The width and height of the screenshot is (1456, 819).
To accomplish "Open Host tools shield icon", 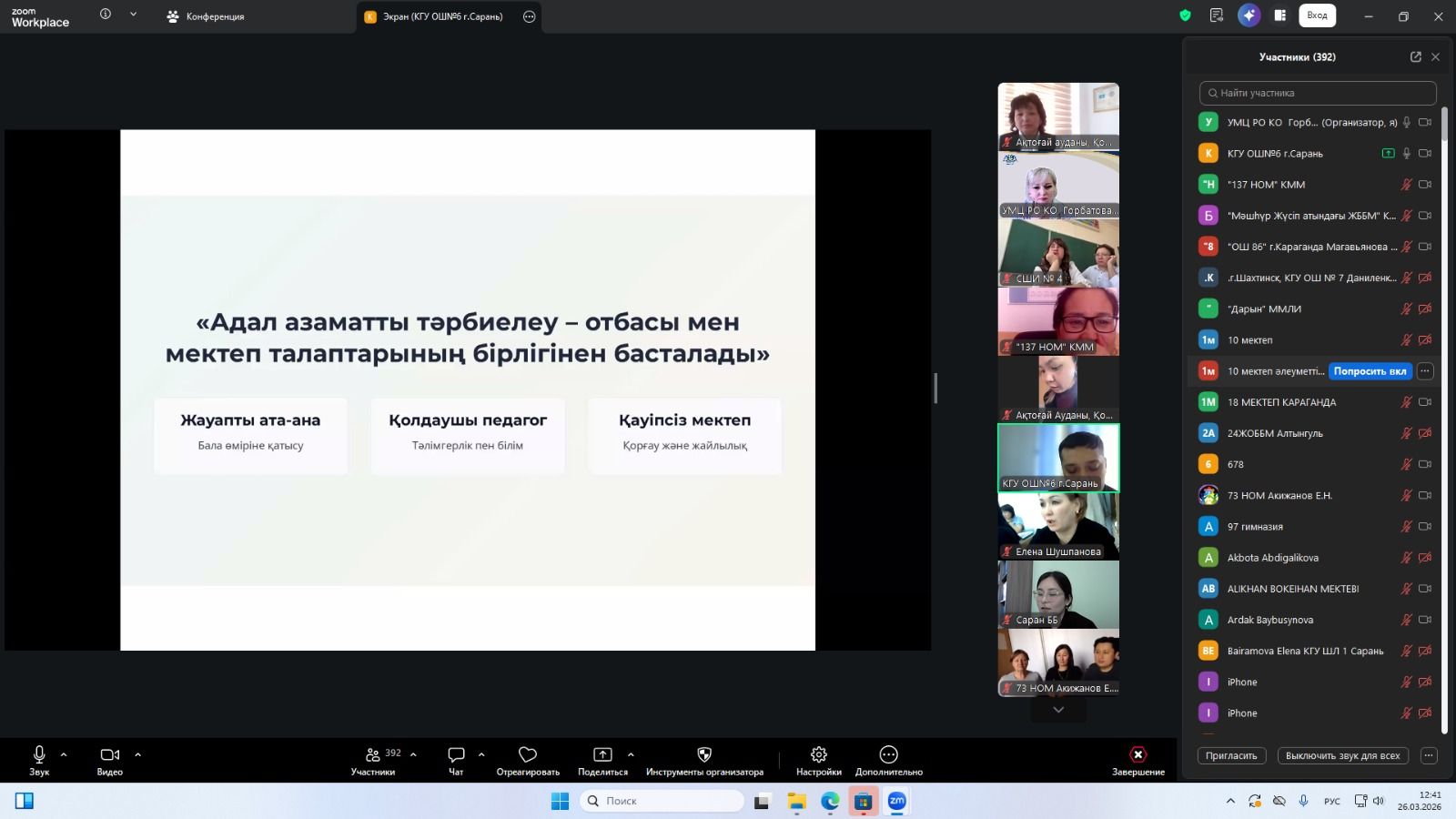I will pyautogui.click(x=704, y=755).
